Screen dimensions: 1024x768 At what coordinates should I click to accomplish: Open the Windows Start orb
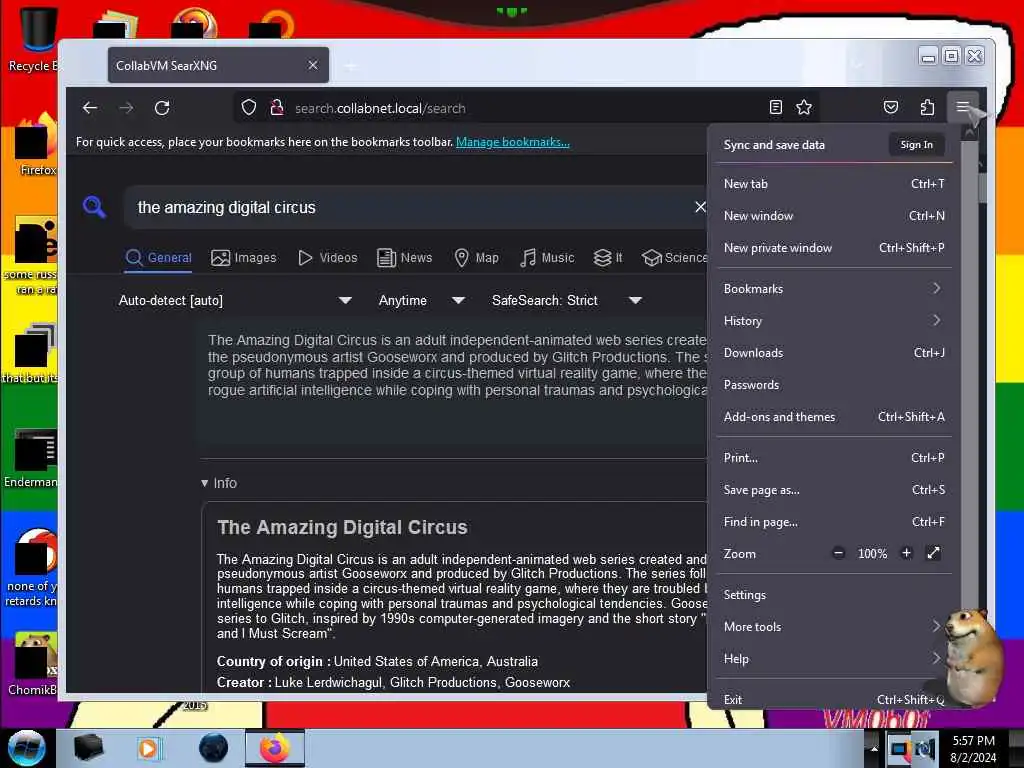(x=26, y=748)
